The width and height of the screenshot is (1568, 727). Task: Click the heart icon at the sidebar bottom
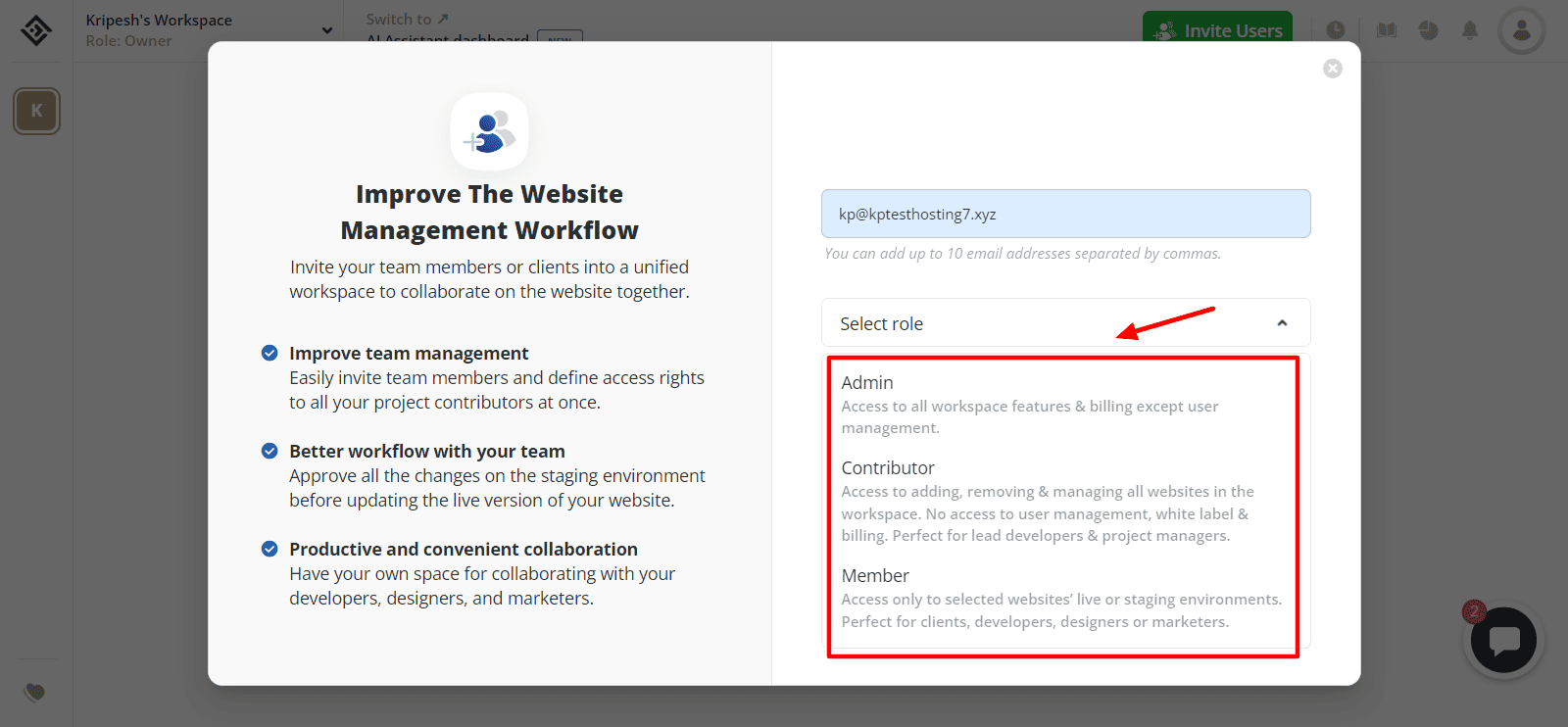(35, 693)
